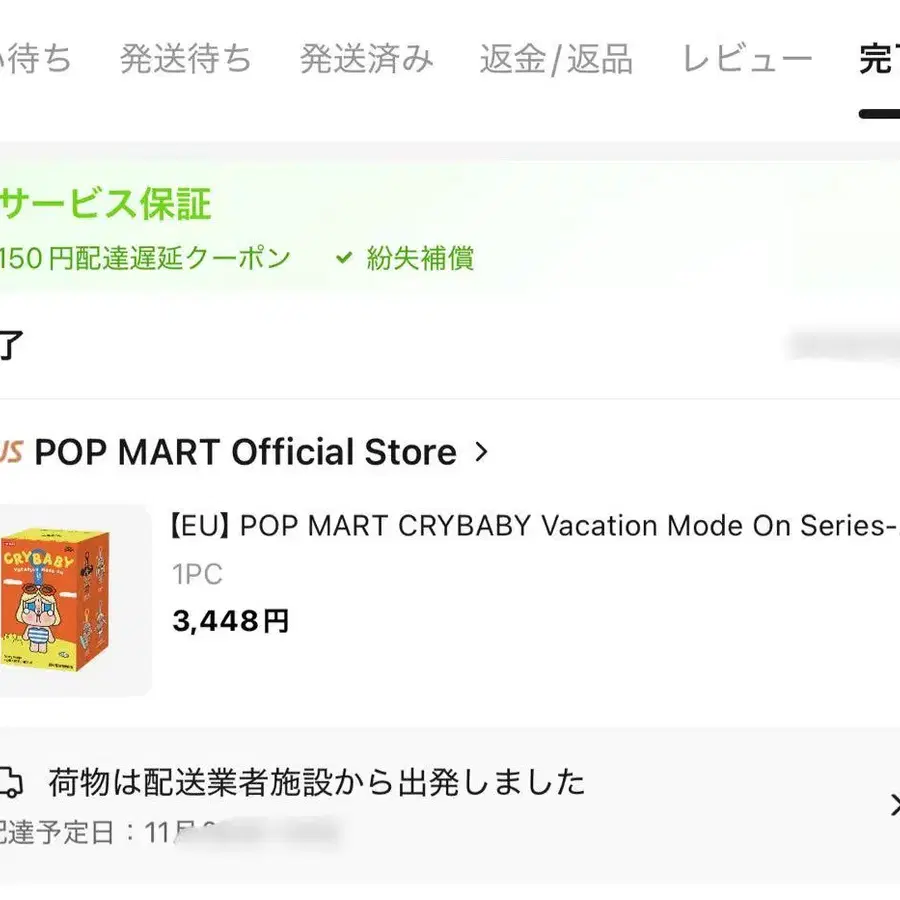Expand tracking details with the right chevron

tap(893, 805)
